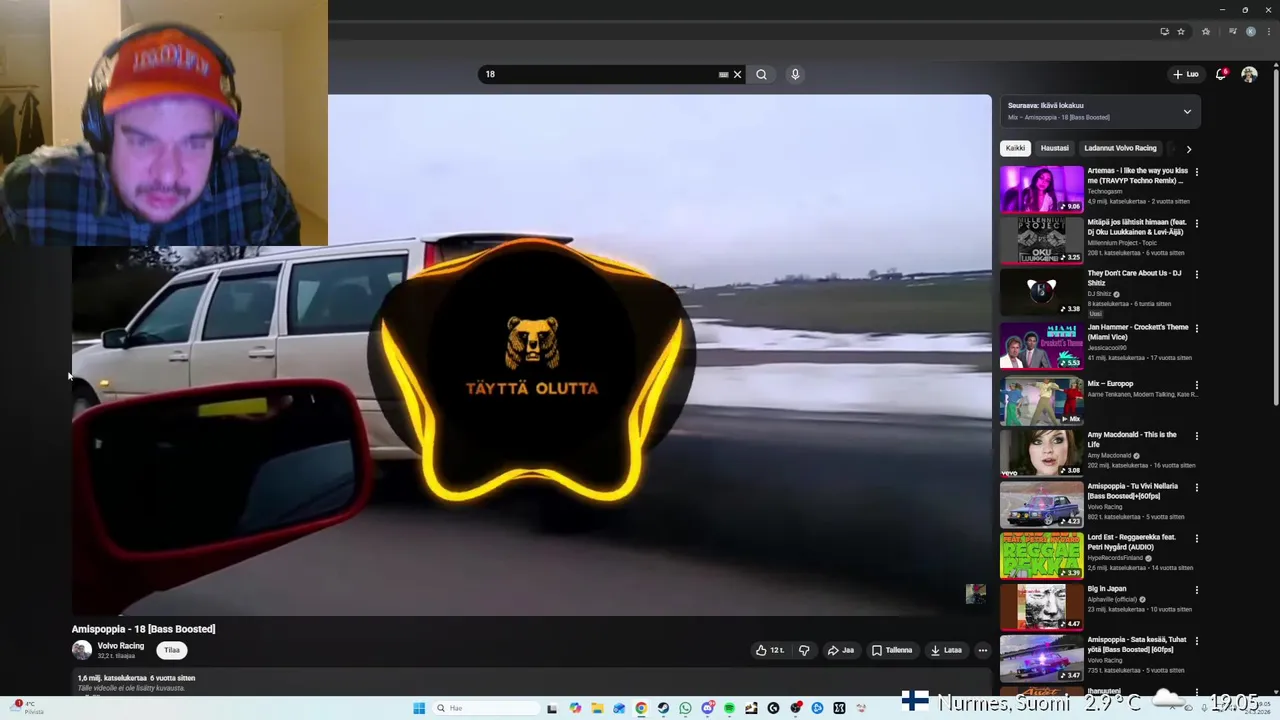This screenshot has height=720, width=1280.
Task: Open Amy Macdonald - This is the Life title
Action: pyautogui.click(x=1132, y=439)
